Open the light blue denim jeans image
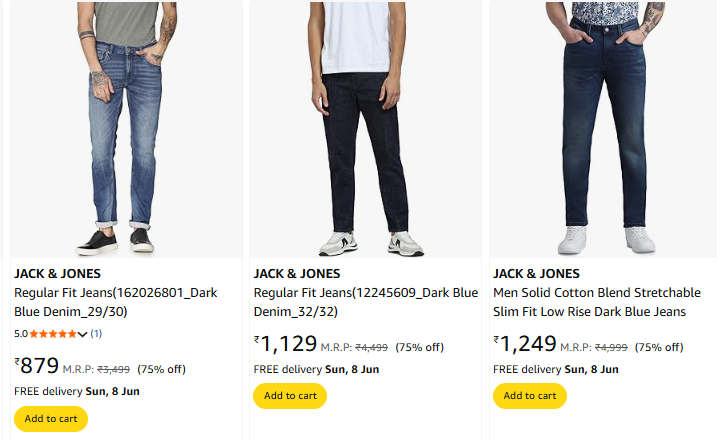The width and height of the screenshot is (717, 440). tap(125, 128)
